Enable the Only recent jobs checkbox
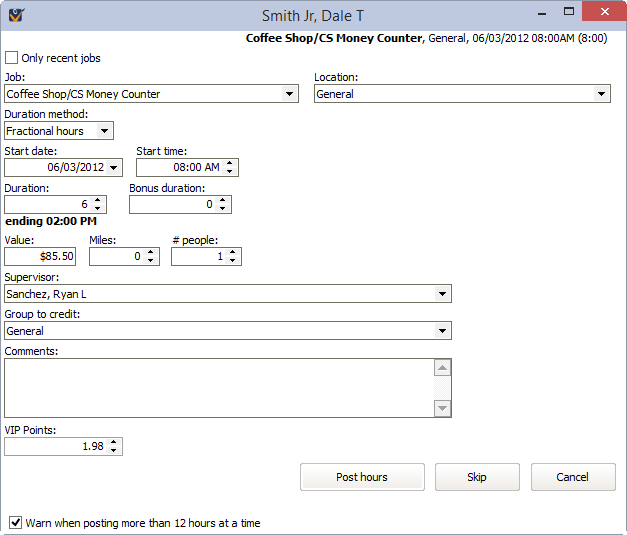627x535 pixels. point(11,58)
